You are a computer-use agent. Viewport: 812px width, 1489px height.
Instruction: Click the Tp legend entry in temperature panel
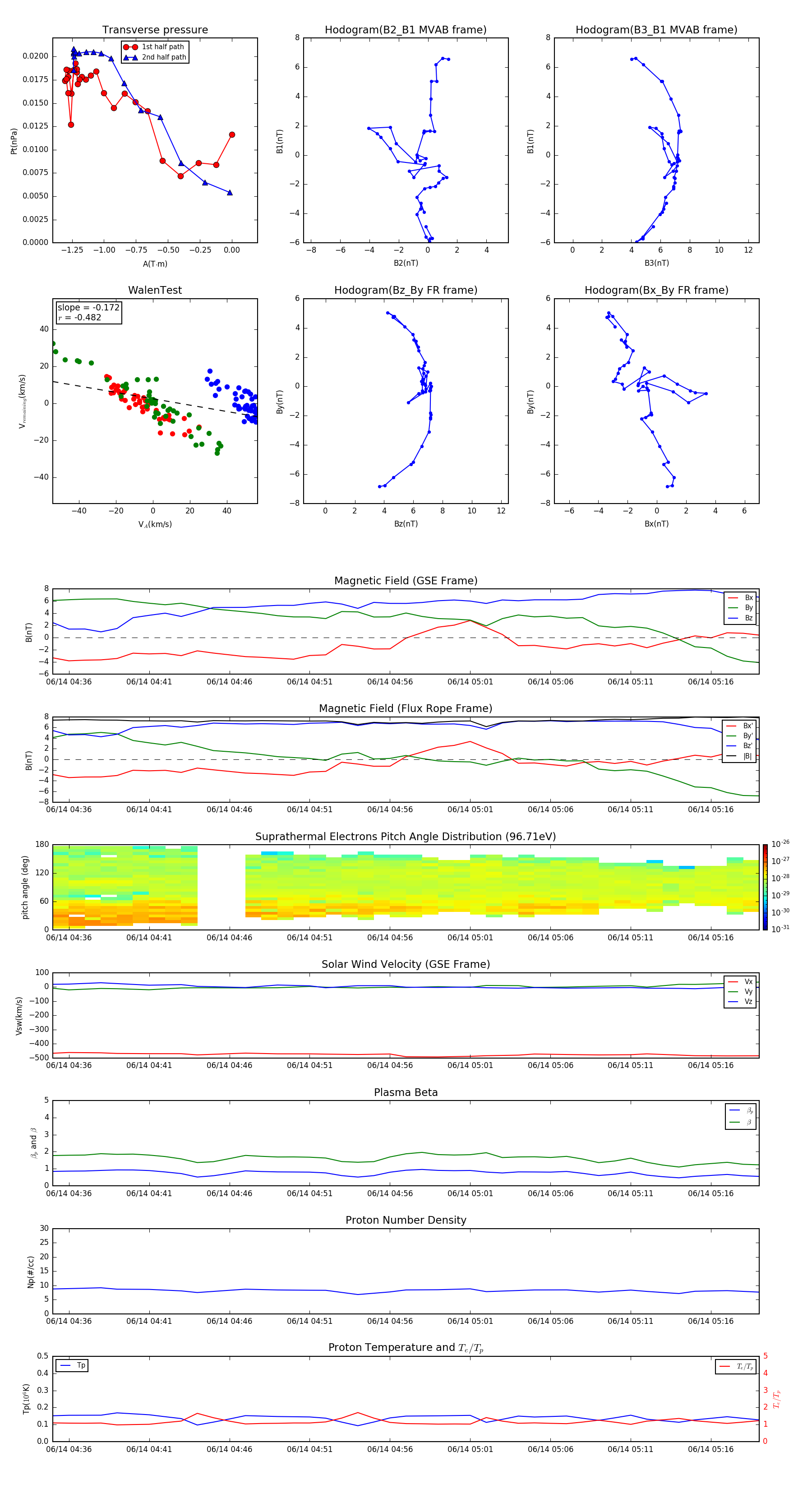72,1365
